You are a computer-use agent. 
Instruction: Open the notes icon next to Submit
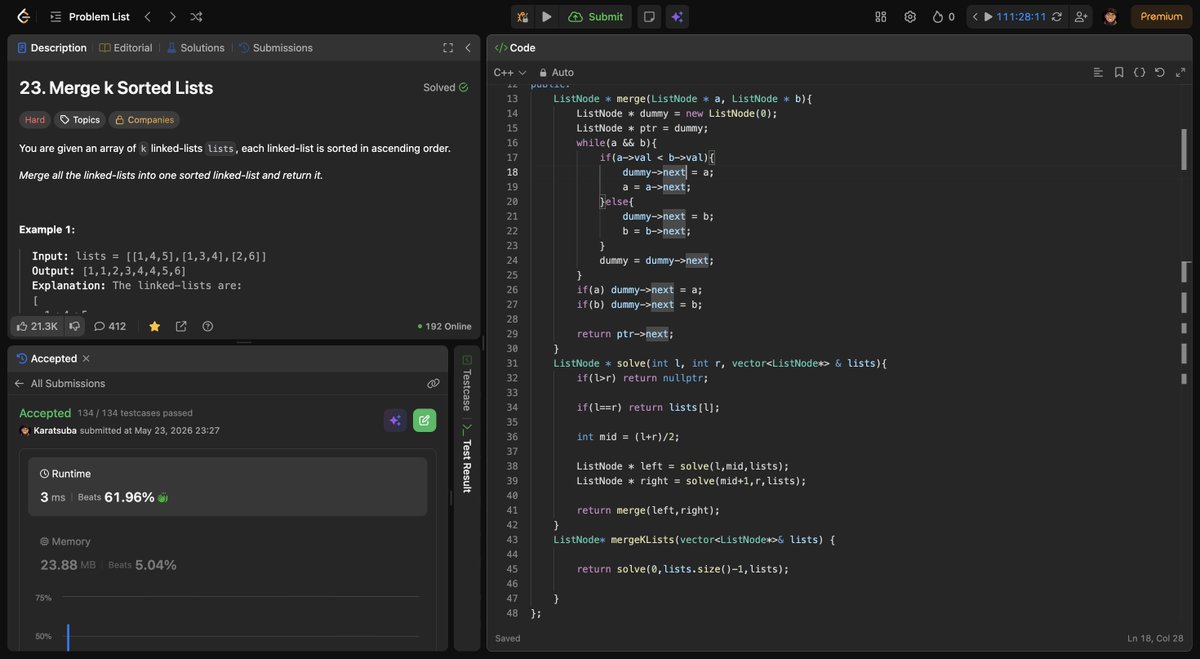649,16
